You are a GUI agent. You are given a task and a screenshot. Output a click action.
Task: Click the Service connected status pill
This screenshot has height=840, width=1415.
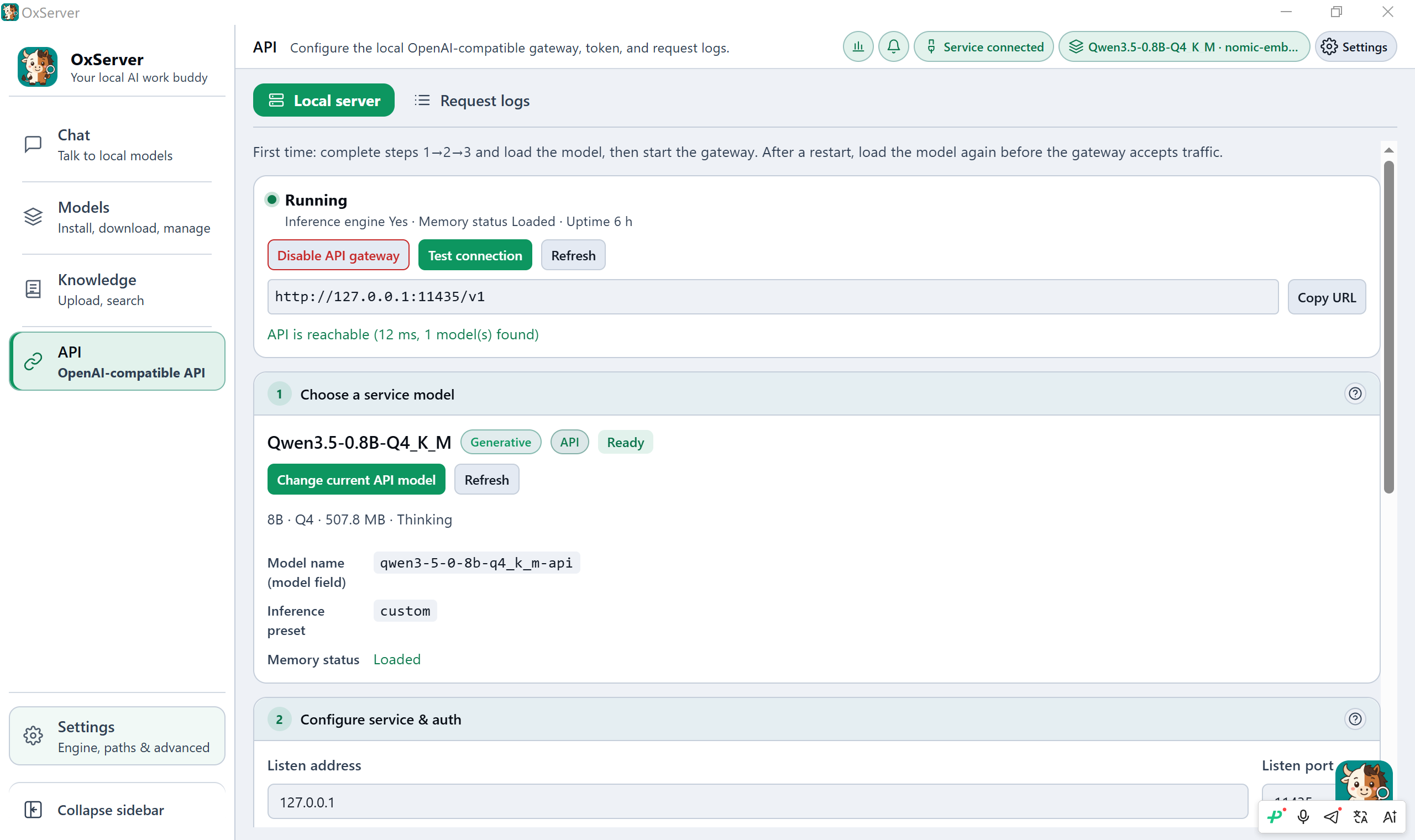pos(984,47)
